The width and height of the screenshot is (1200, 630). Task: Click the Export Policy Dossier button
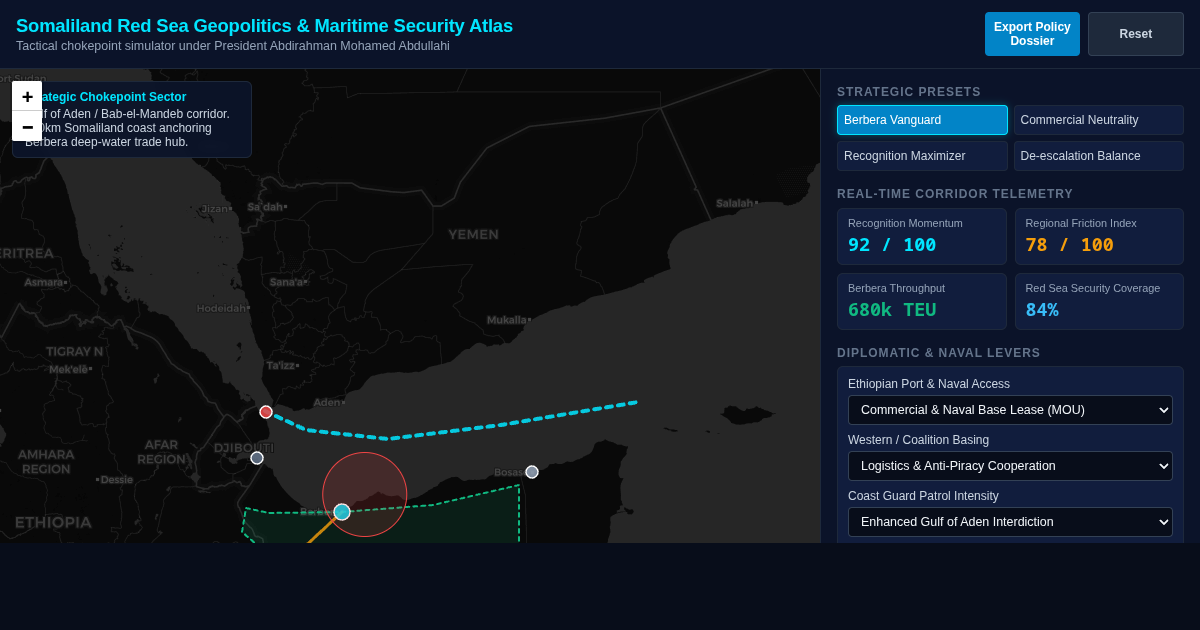1032,34
